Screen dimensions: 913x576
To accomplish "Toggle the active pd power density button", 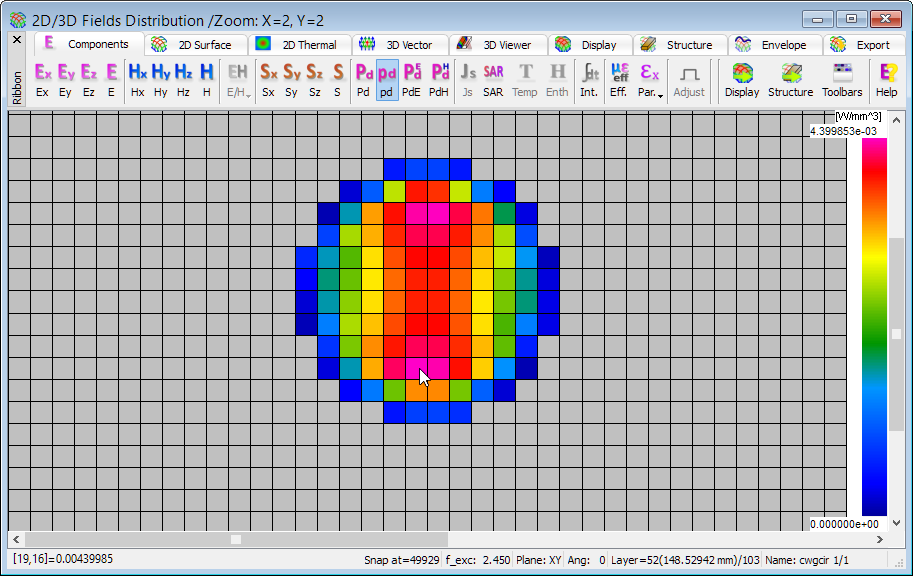I will coord(387,80).
